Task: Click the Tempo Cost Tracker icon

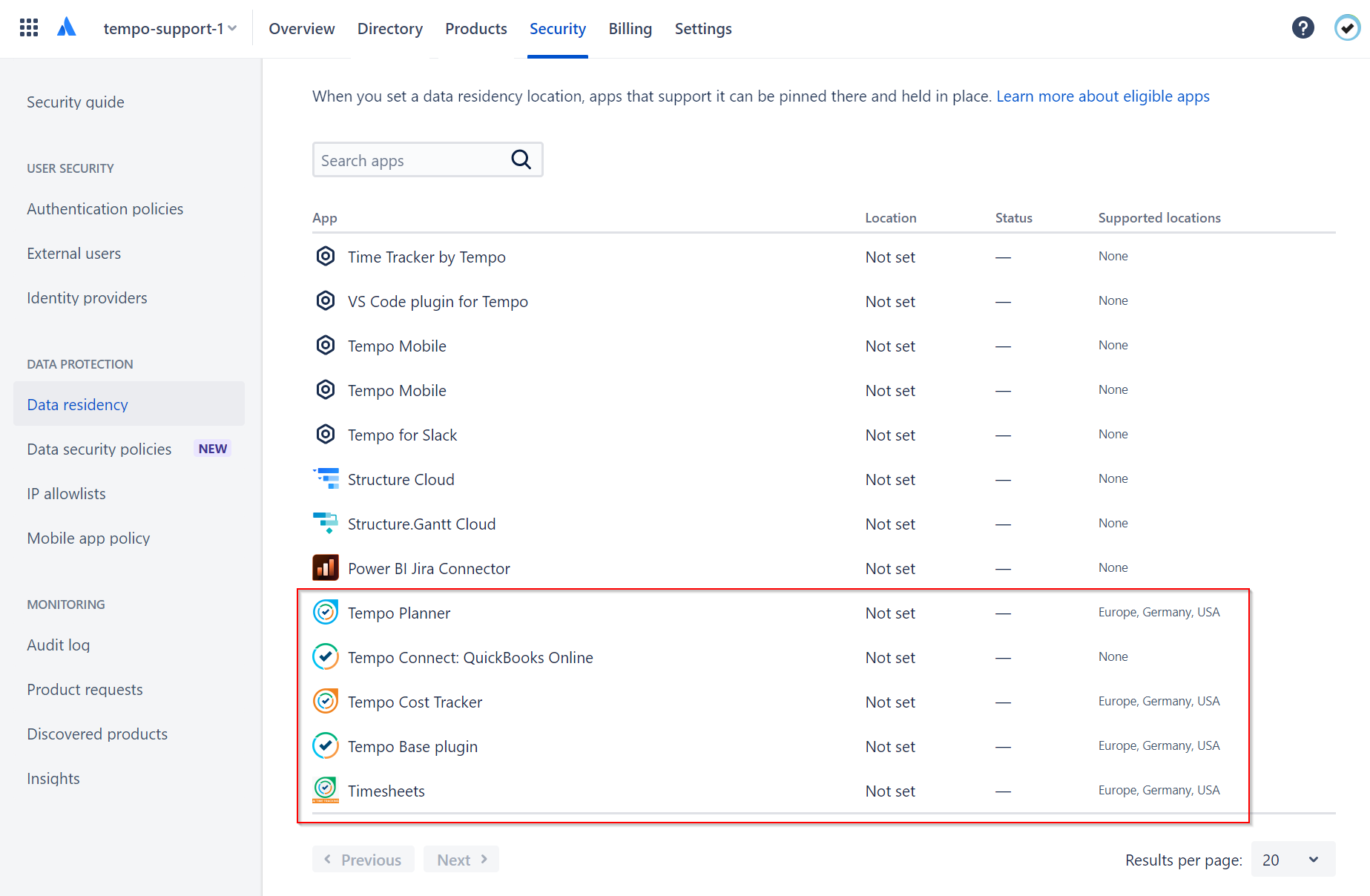Action: (x=326, y=702)
